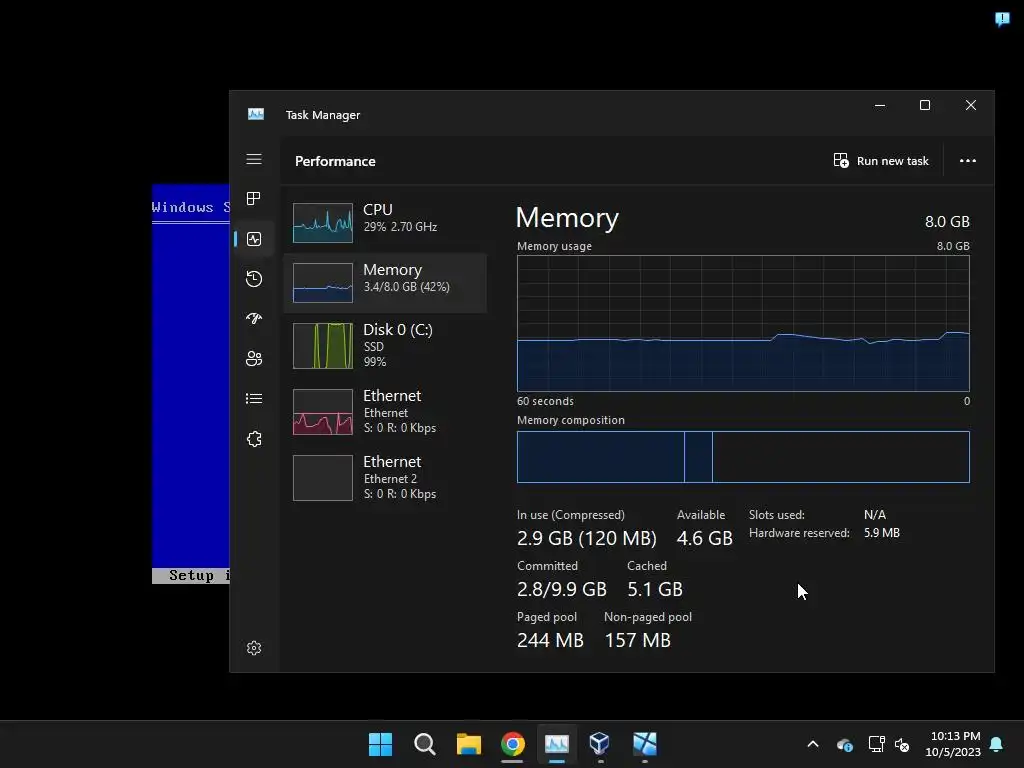Click the in-use segment of Memory composition bar
The height and width of the screenshot is (768, 1024).
pyautogui.click(x=600, y=456)
